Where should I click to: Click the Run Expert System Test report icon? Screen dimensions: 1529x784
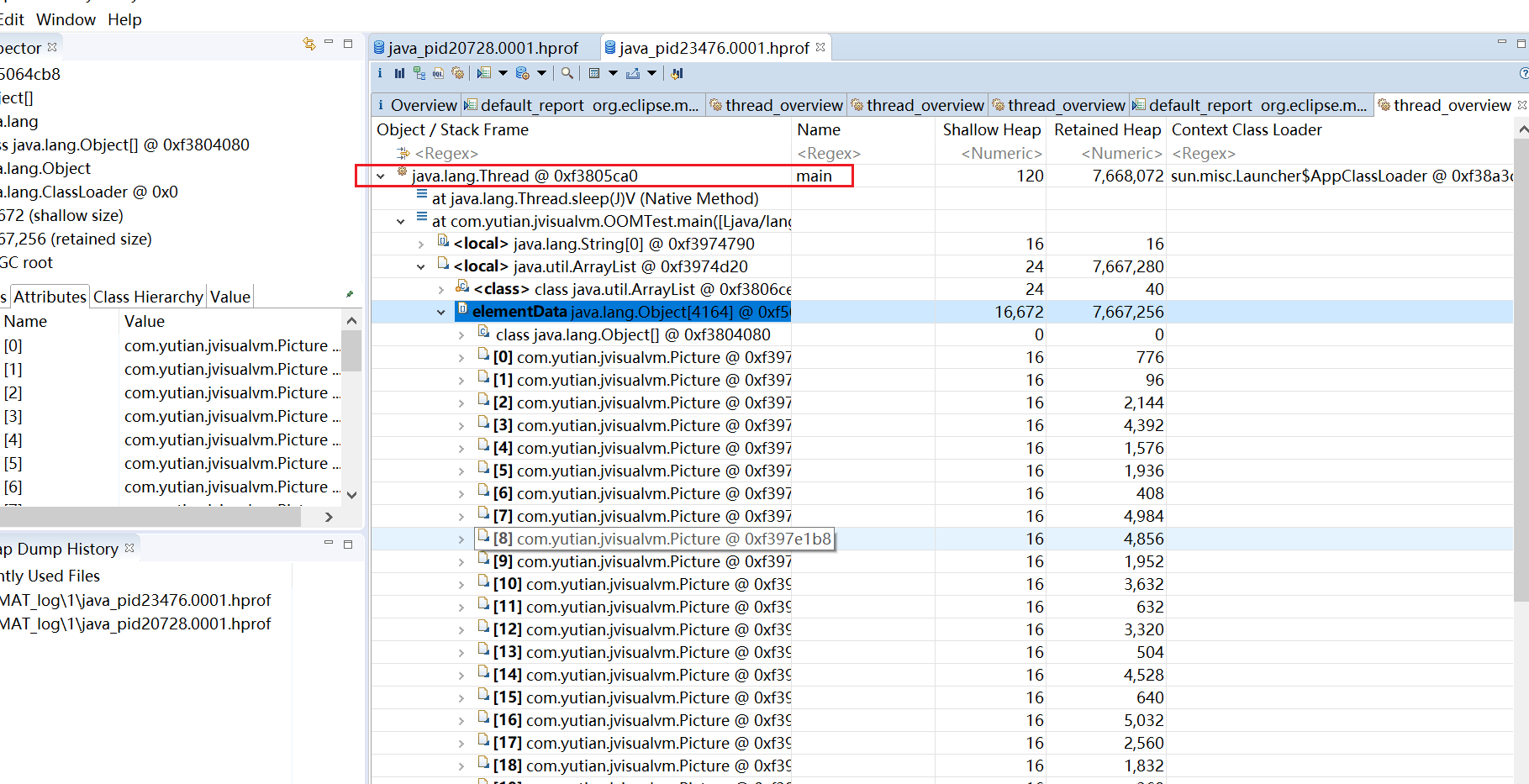click(484, 74)
